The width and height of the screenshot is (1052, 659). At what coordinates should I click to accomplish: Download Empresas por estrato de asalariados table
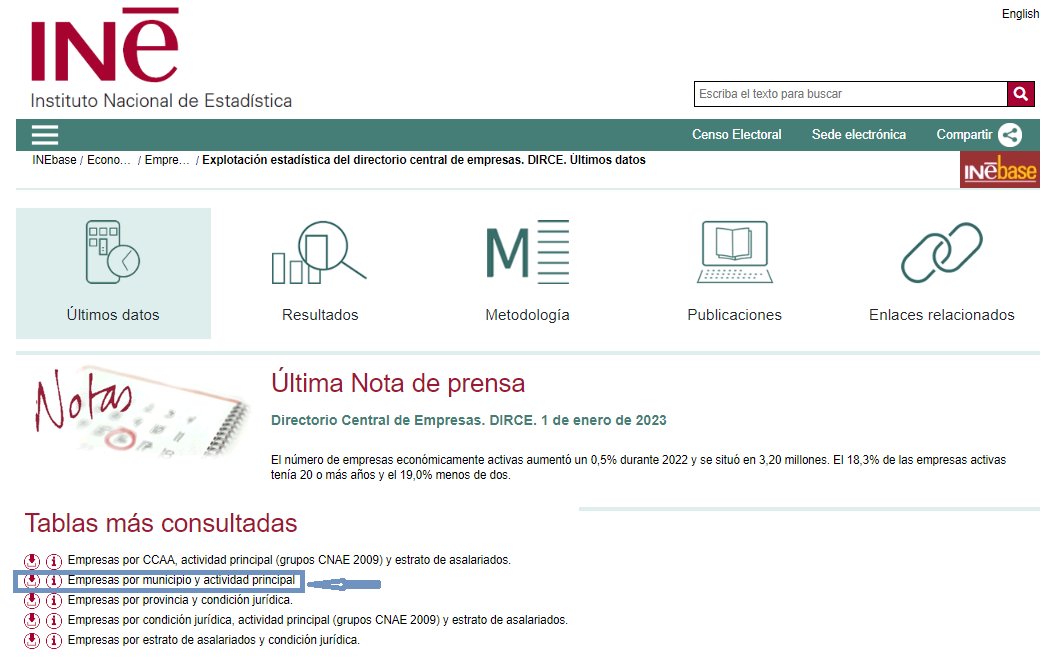pyautogui.click(x=32, y=641)
